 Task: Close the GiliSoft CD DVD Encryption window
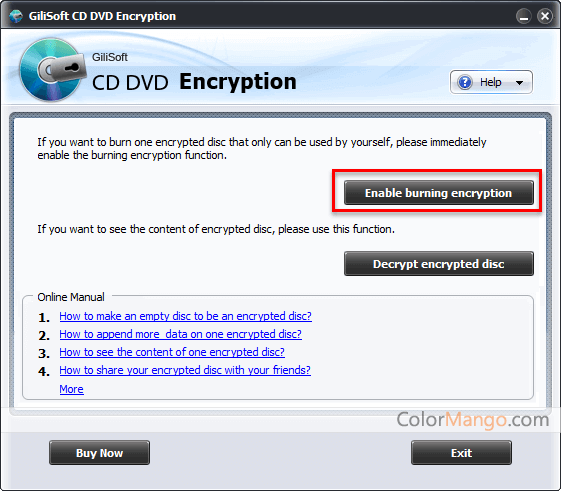545,16
